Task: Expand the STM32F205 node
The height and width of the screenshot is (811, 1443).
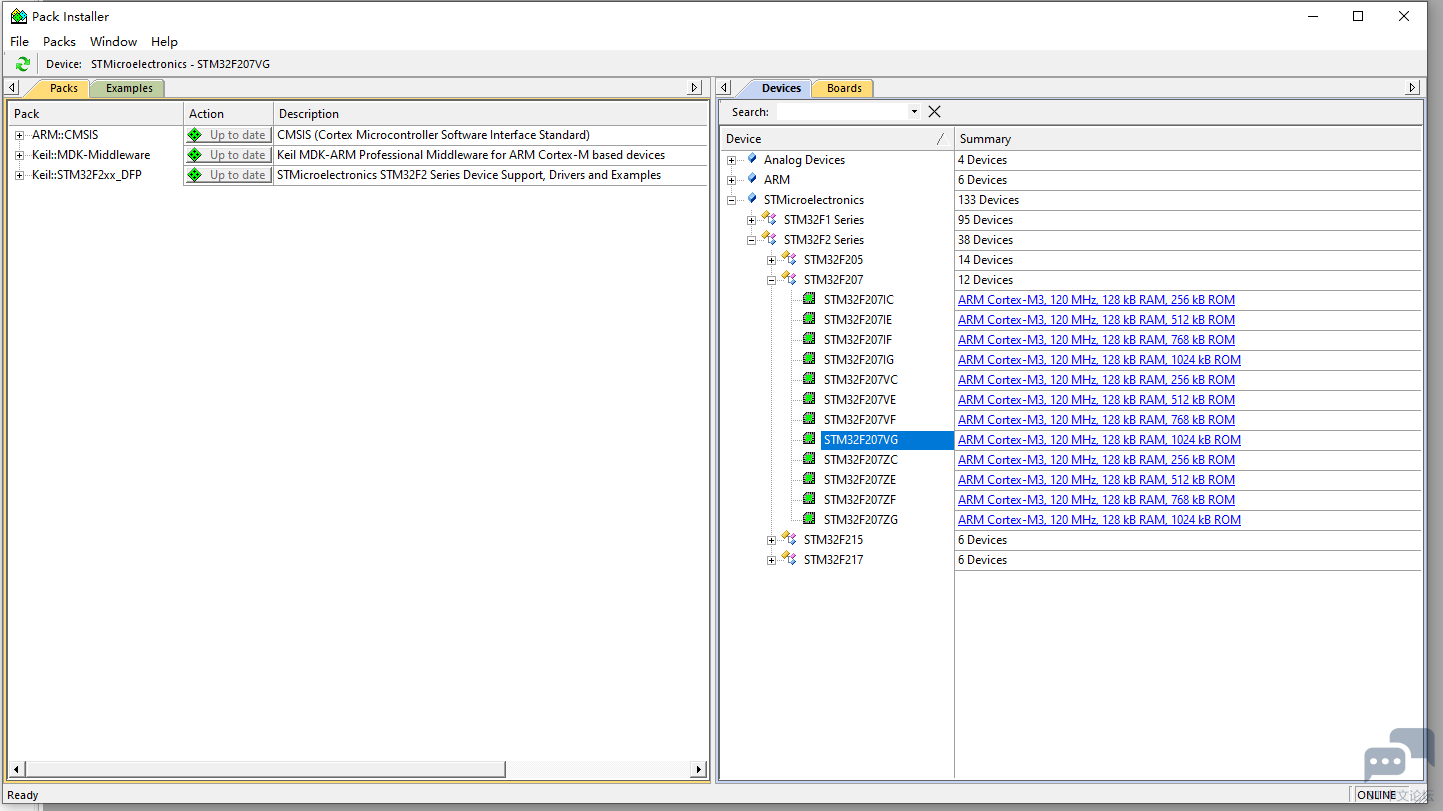Action: coord(772,260)
